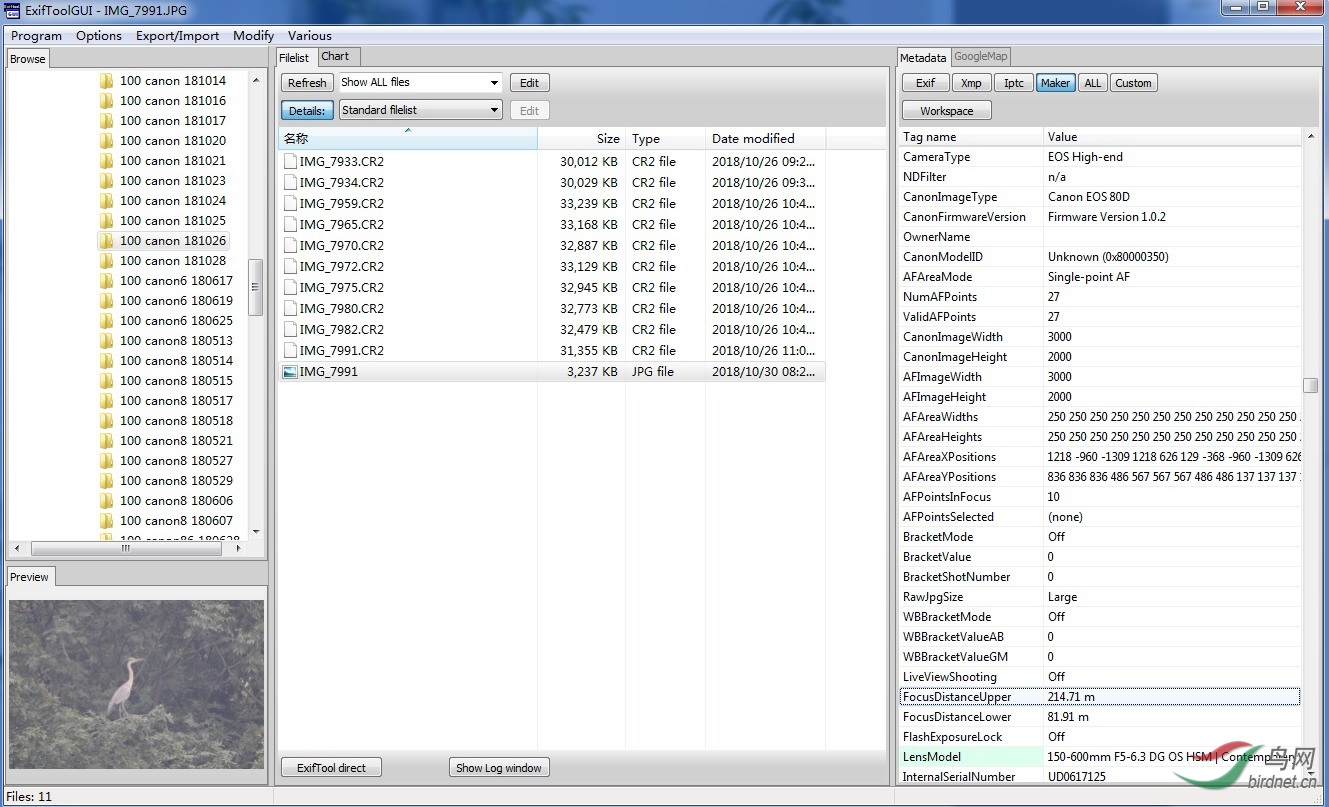Click the folder icon for 100 canon 181026
The image size is (1329, 807).
[x=107, y=241]
